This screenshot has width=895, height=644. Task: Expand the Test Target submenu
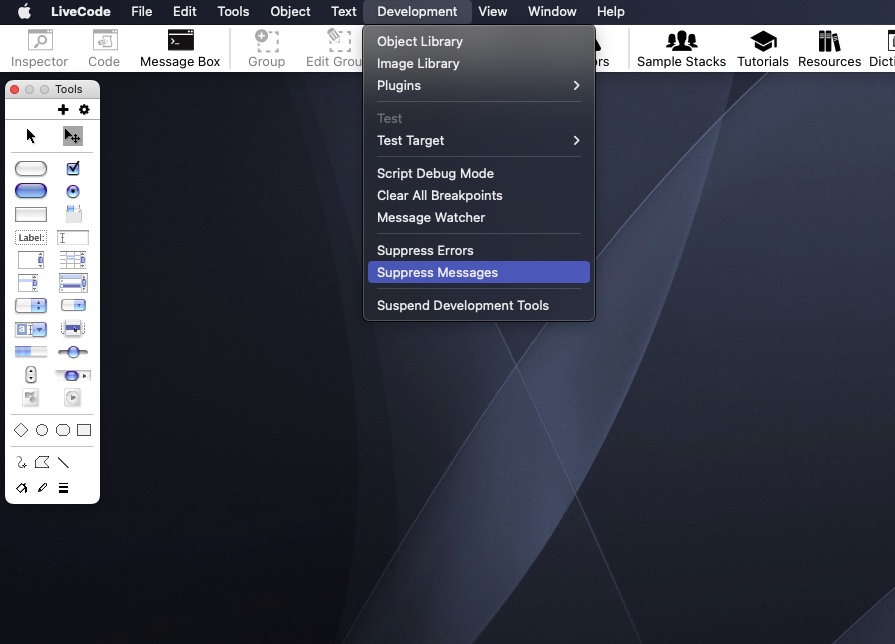[478, 140]
